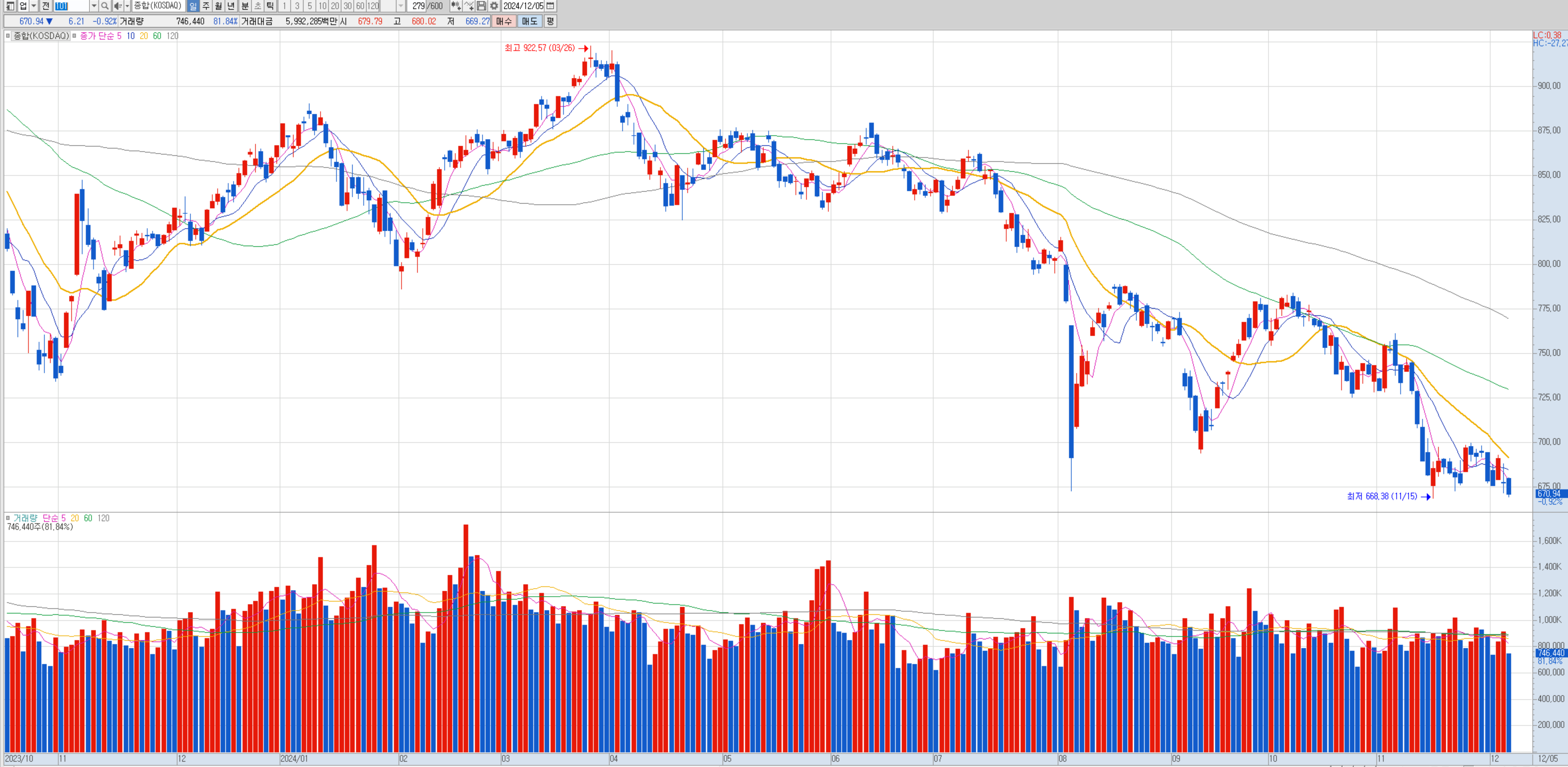Open the calendar date picker icon
Image resolution: width=1568 pixels, height=767 pixels.
coord(550,6)
